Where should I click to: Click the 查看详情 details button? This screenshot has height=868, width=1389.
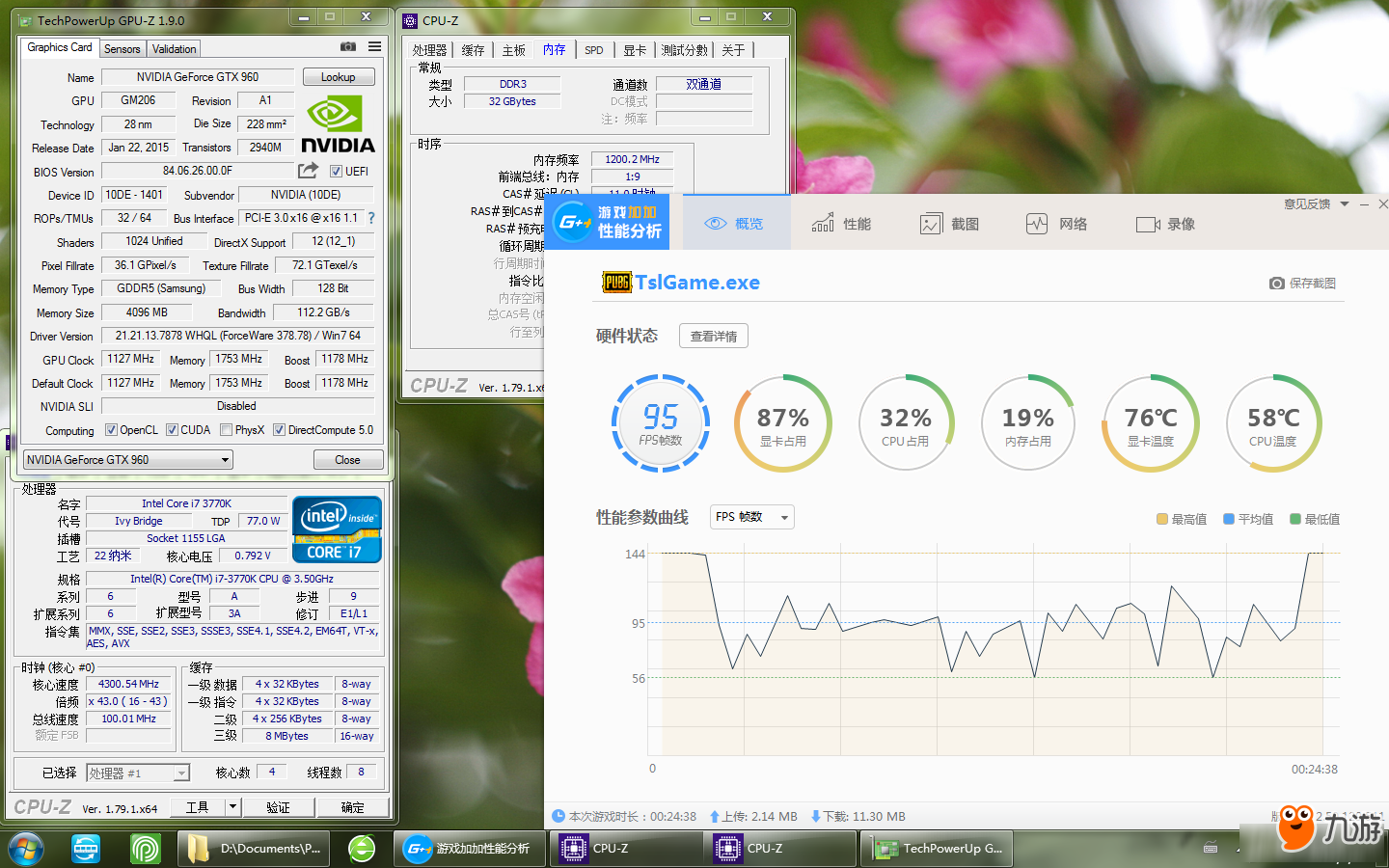(713, 336)
